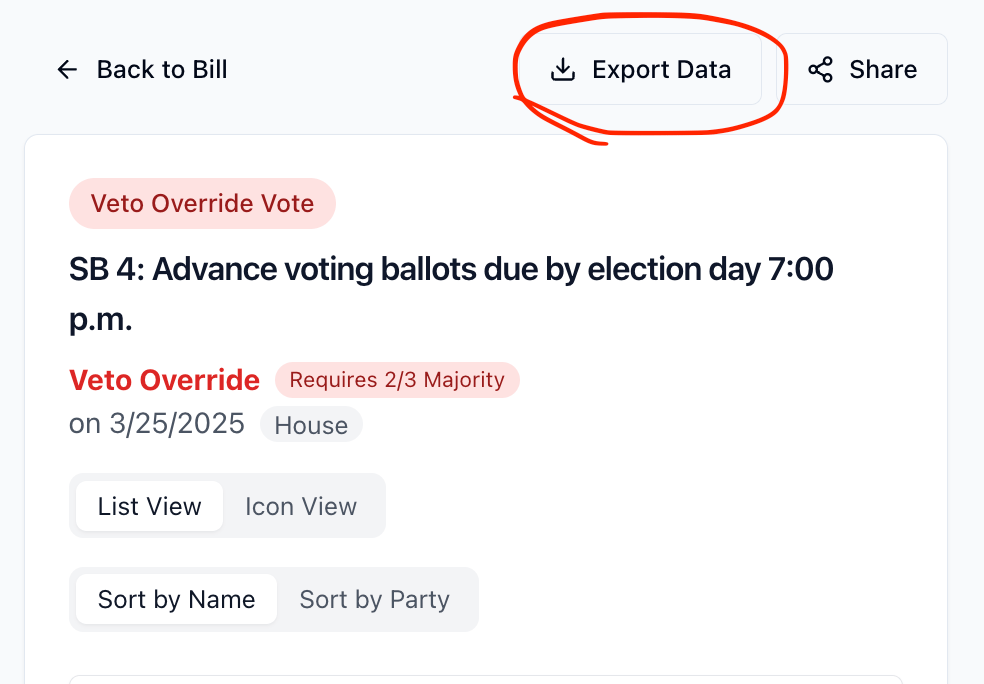Click the left arrow back icon
The height and width of the screenshot is (684, 984).
[x=67, y=69]
